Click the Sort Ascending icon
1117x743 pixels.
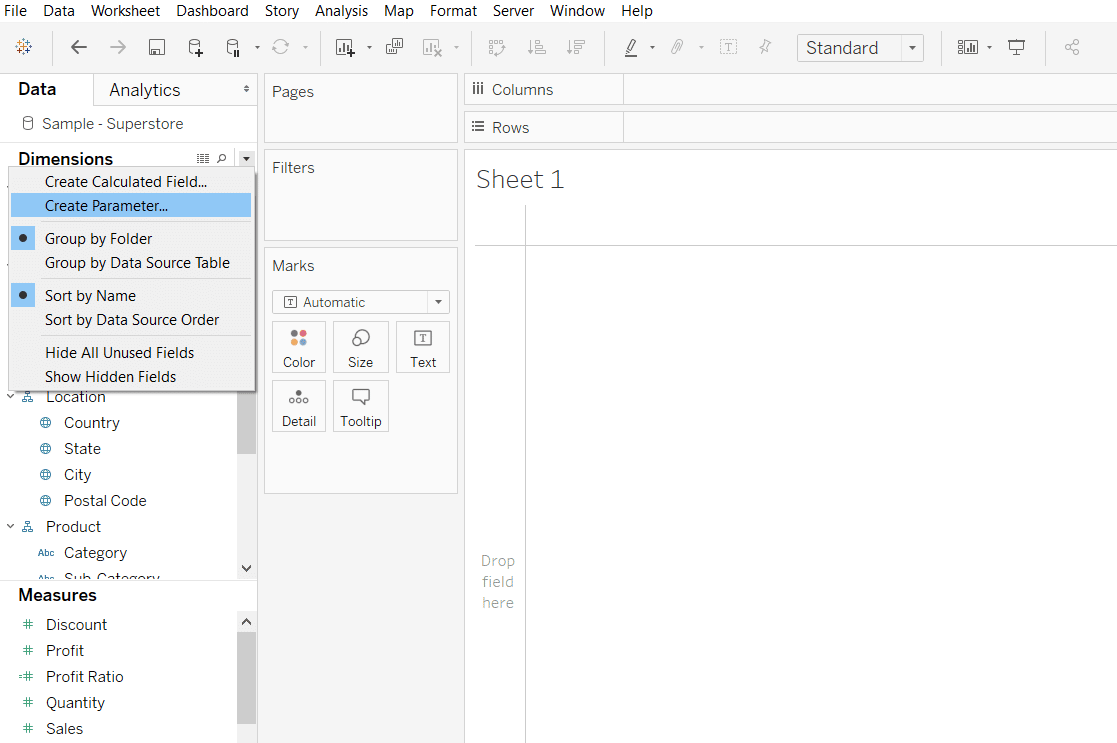[x=536, y=47]
